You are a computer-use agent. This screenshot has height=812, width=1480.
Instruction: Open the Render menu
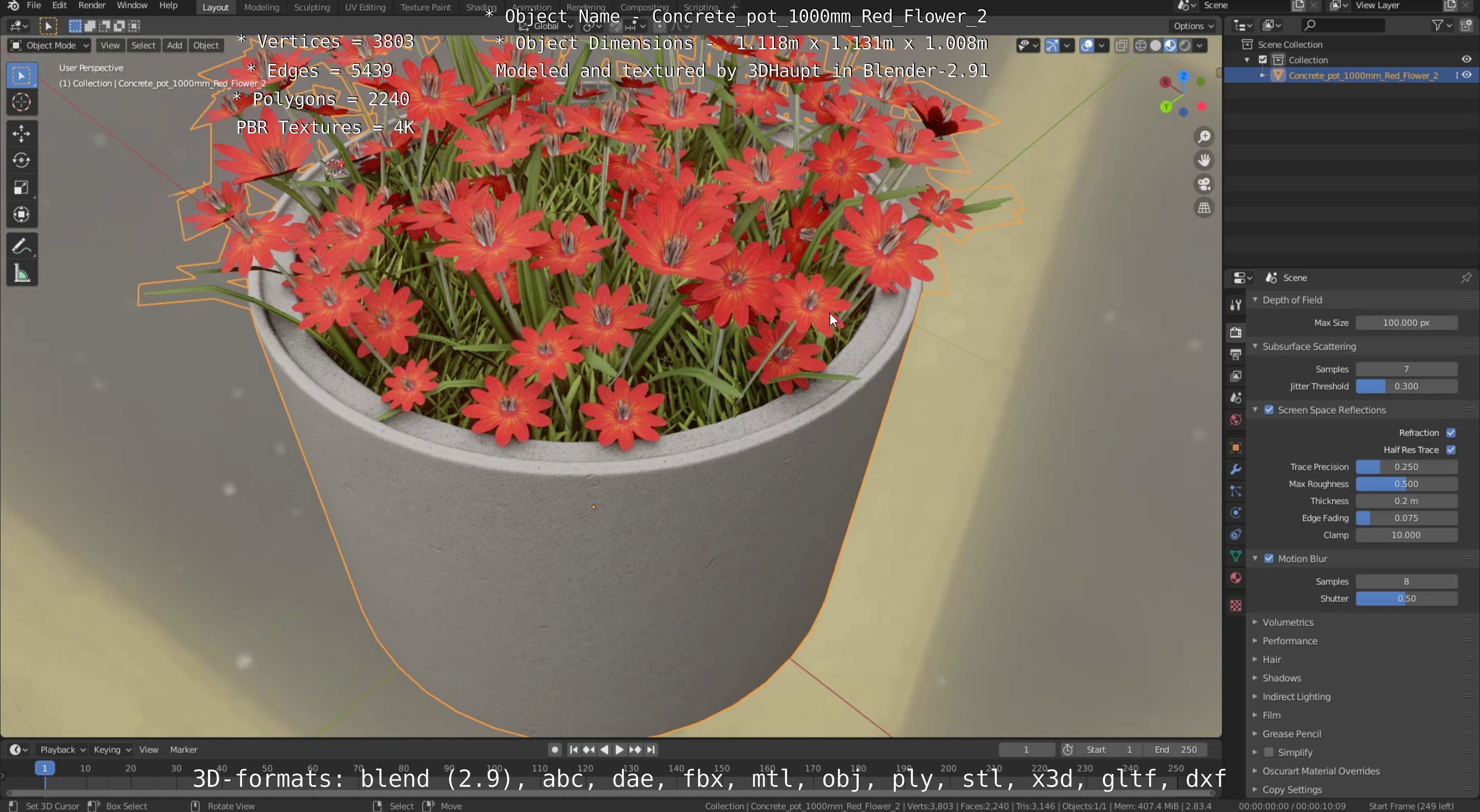(x=92, y=5)
